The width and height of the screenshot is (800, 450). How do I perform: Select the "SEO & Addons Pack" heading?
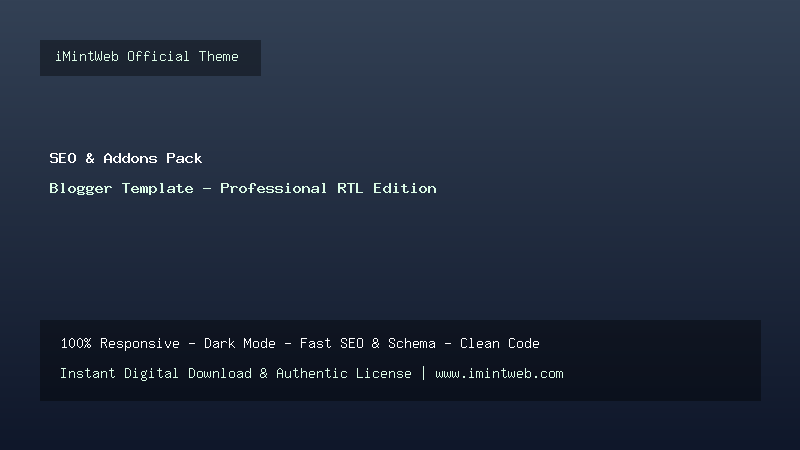[x=126, y=158]
